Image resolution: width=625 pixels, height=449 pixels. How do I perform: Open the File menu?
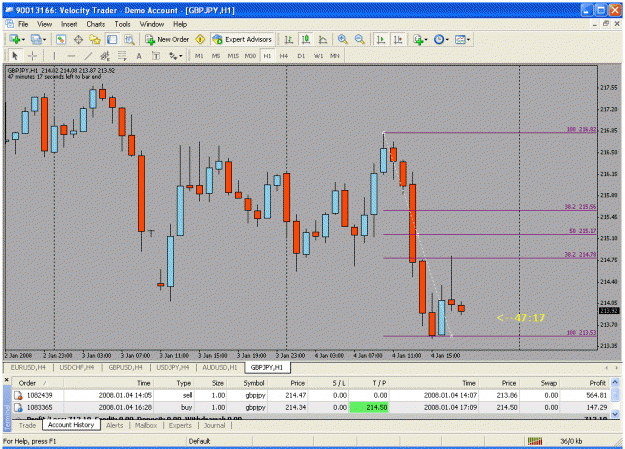pyautogui.click(x=23, y=24)
